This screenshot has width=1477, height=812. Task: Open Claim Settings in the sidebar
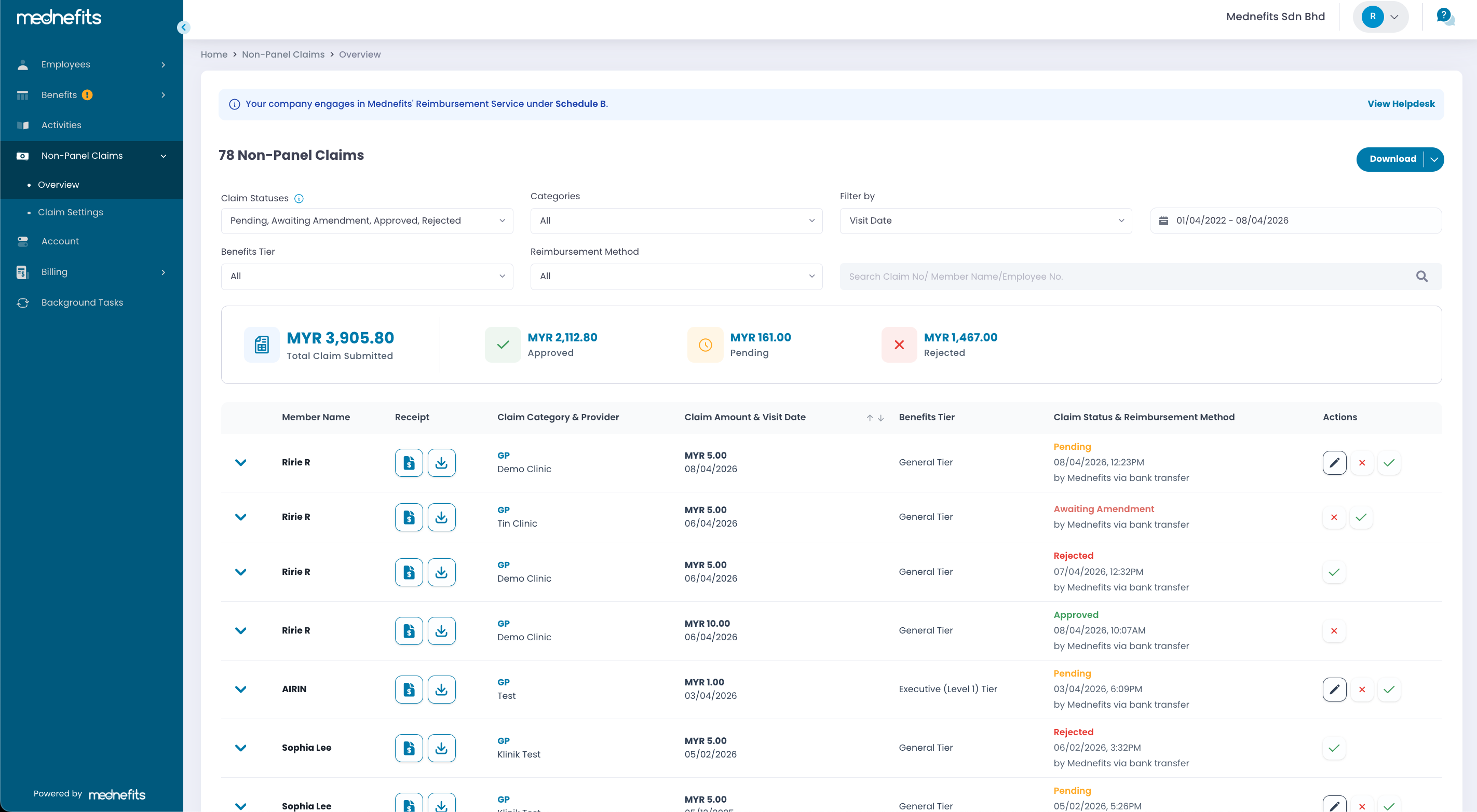coord(71,212)
